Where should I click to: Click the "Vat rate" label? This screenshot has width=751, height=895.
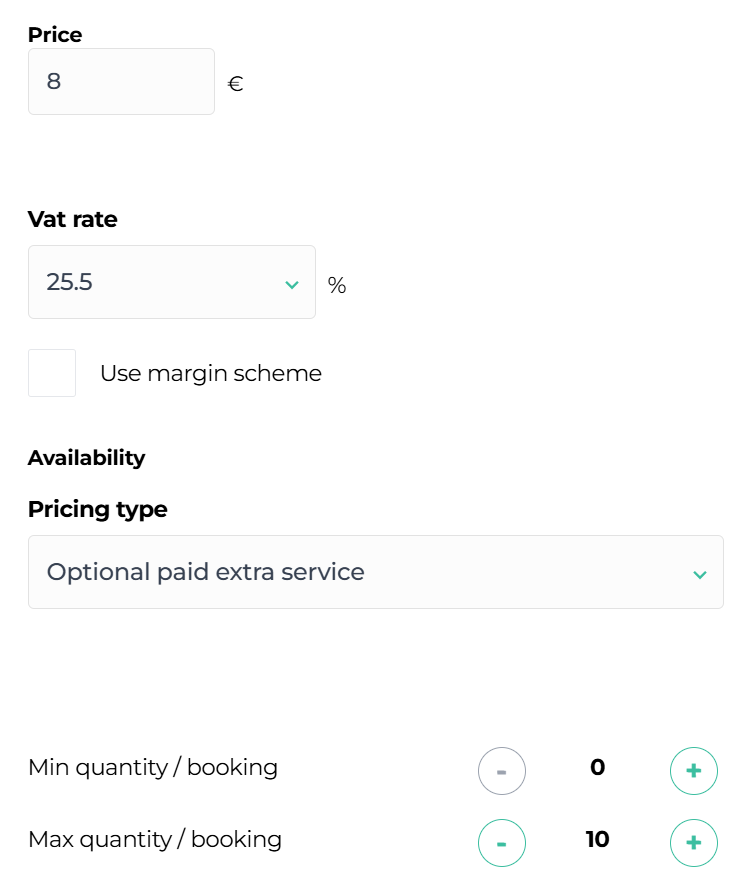(x=73, y=219)
